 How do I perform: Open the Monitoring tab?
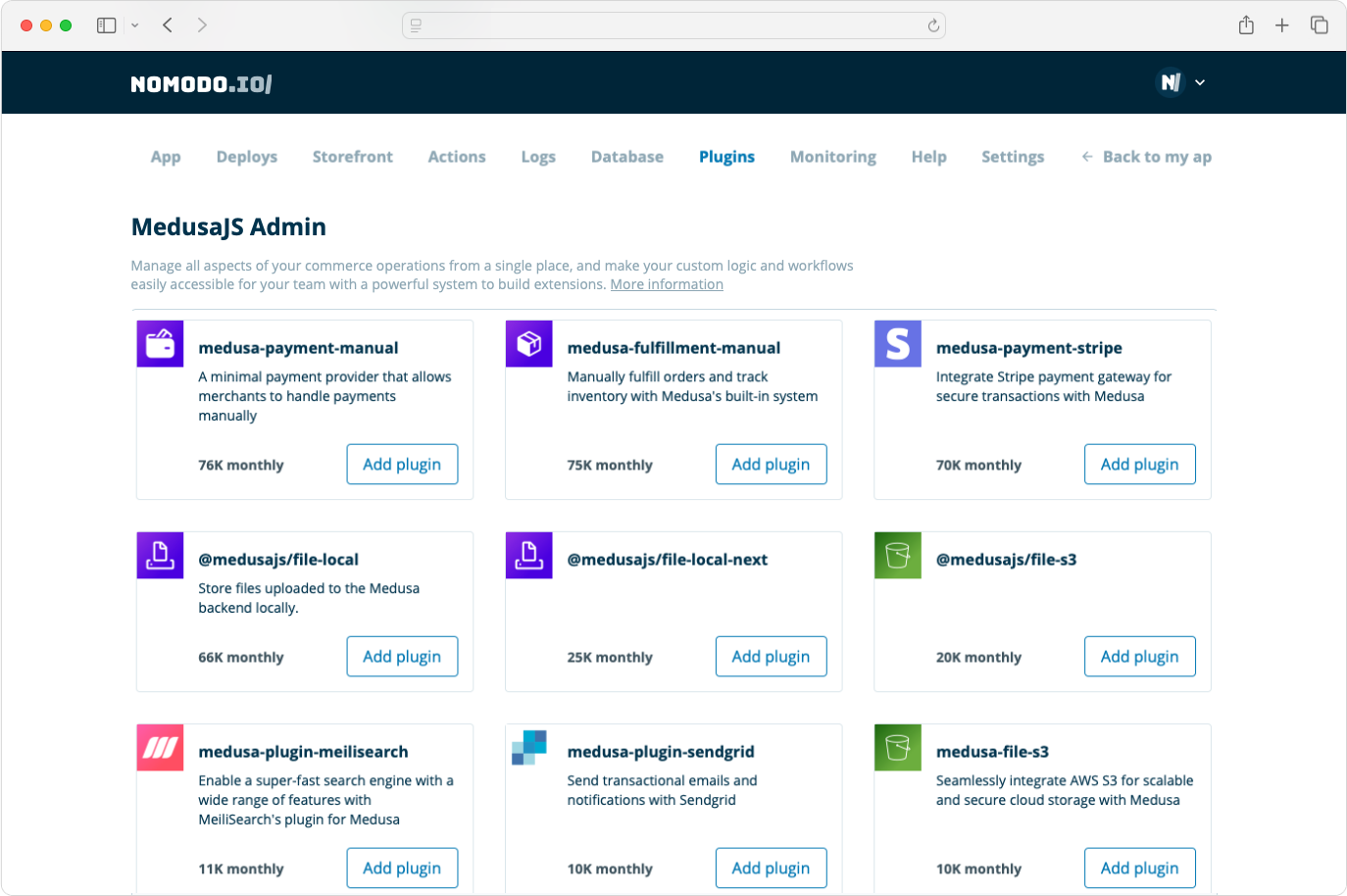pos(833,157)
